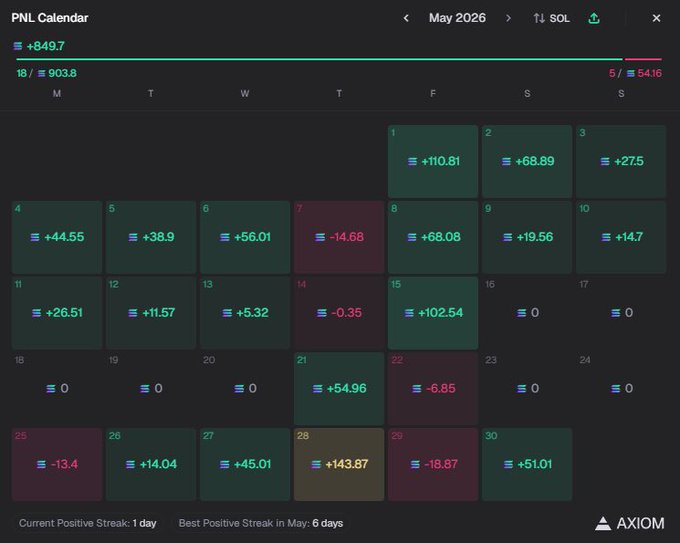Viewport: 680px width, 543px height.
Task: Select day 4 cell showing +44.55
Action: point(57,237)
